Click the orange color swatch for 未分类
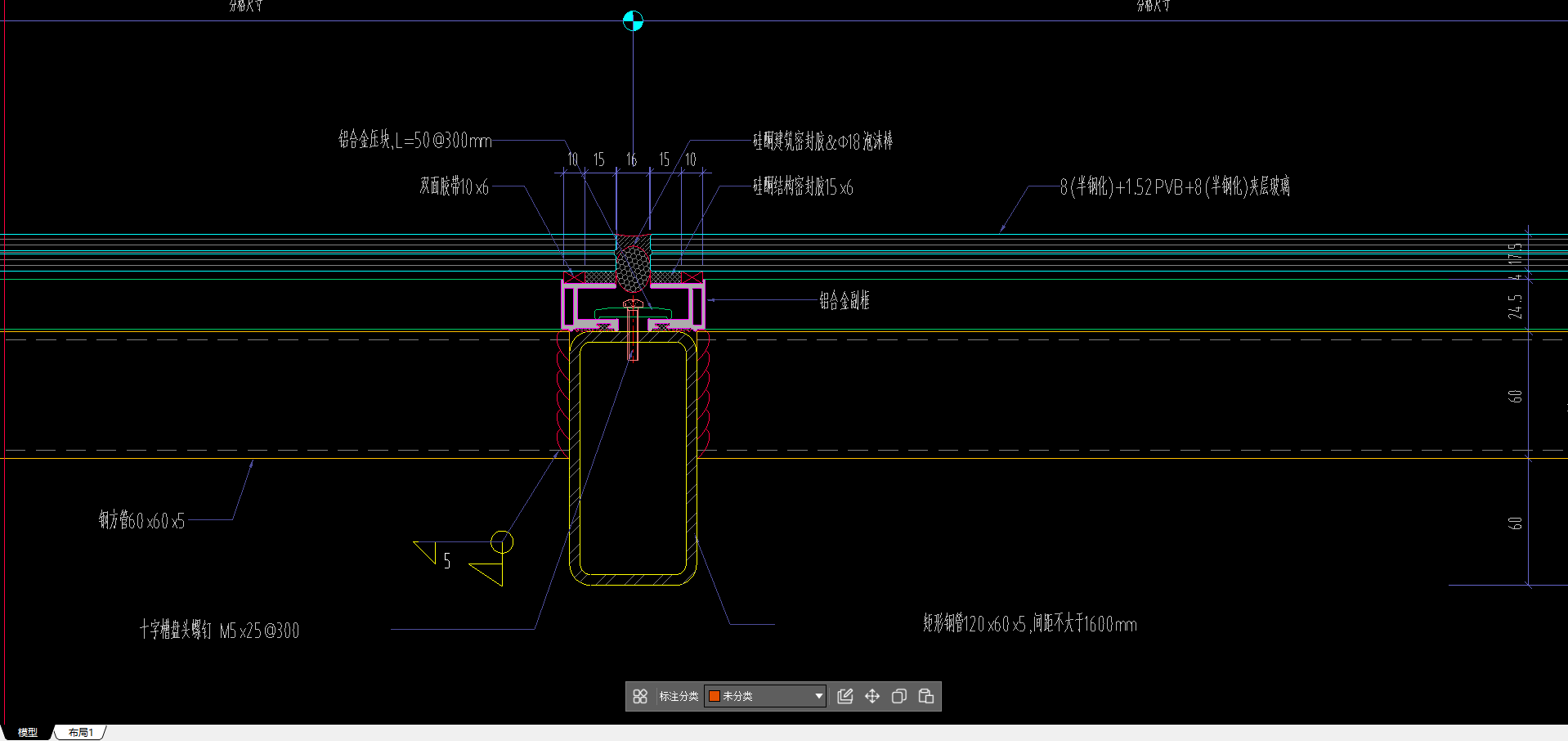1568x741 pixels. coord(715,696)
